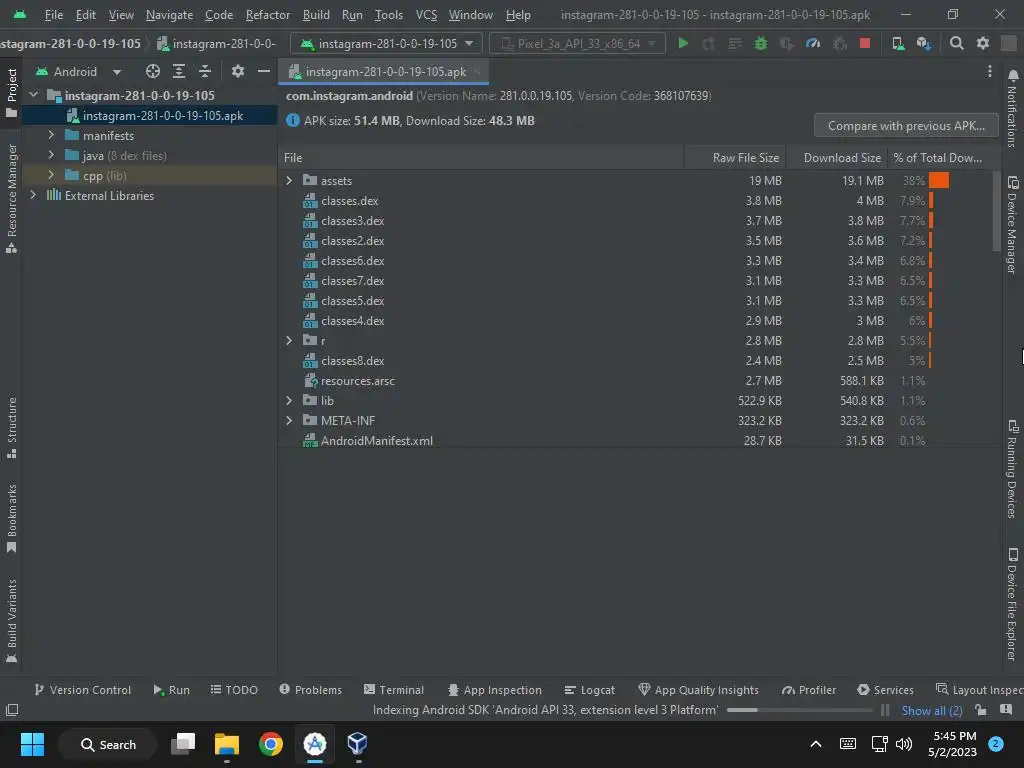Screen dimensions: 1024x768
Task: Click Apply Changes and Restart Activity icon
Action: [709, 44]
